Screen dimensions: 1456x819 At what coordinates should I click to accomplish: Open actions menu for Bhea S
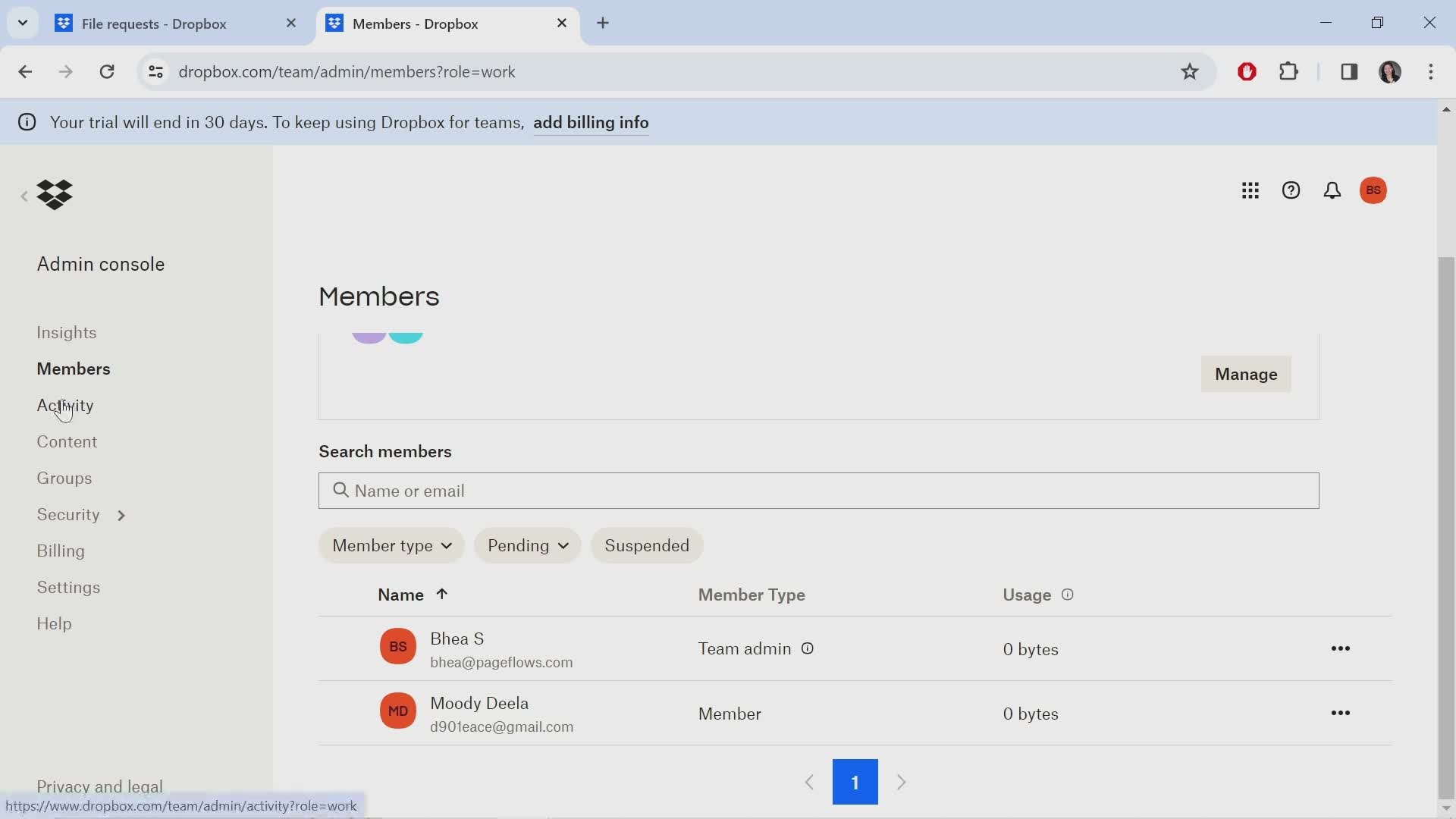coord(1341,649)
